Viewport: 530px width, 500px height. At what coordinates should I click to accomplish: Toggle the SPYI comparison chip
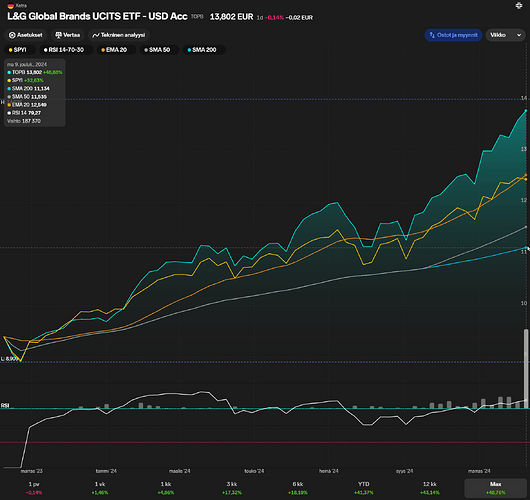[x=20, y=50]
